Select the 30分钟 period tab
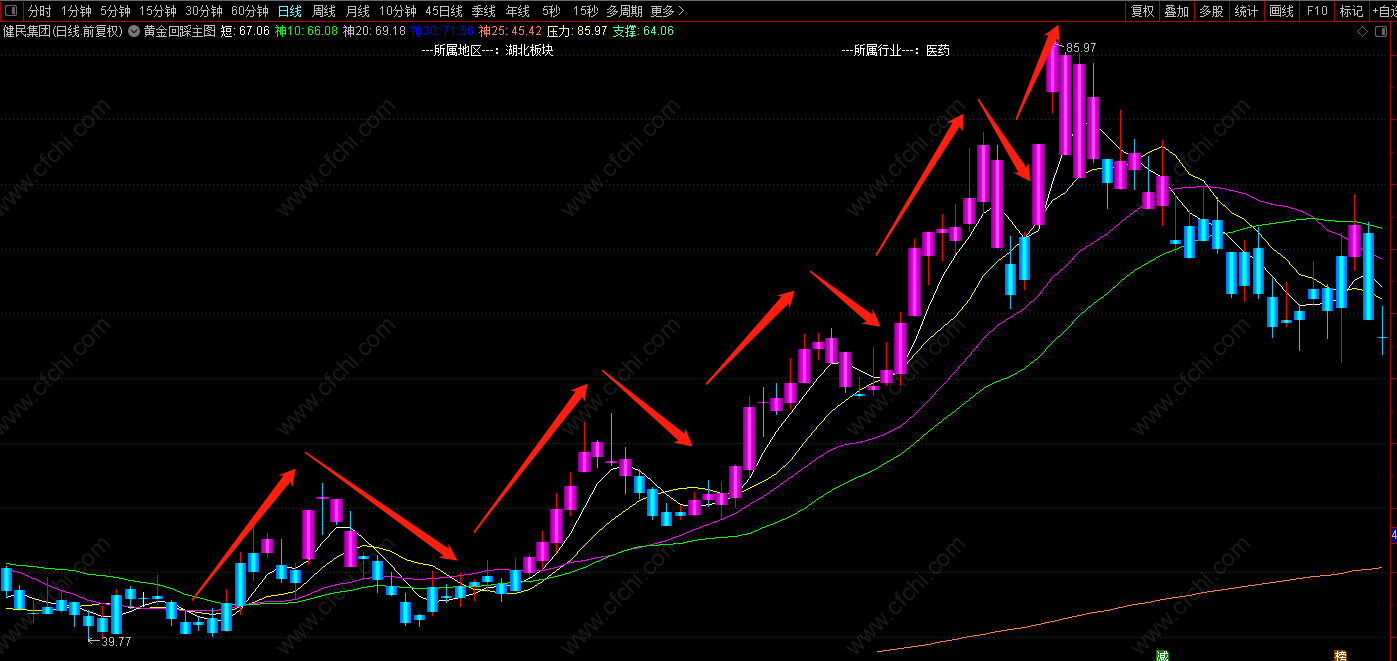The image size is (1397, 661). (204, 11)
